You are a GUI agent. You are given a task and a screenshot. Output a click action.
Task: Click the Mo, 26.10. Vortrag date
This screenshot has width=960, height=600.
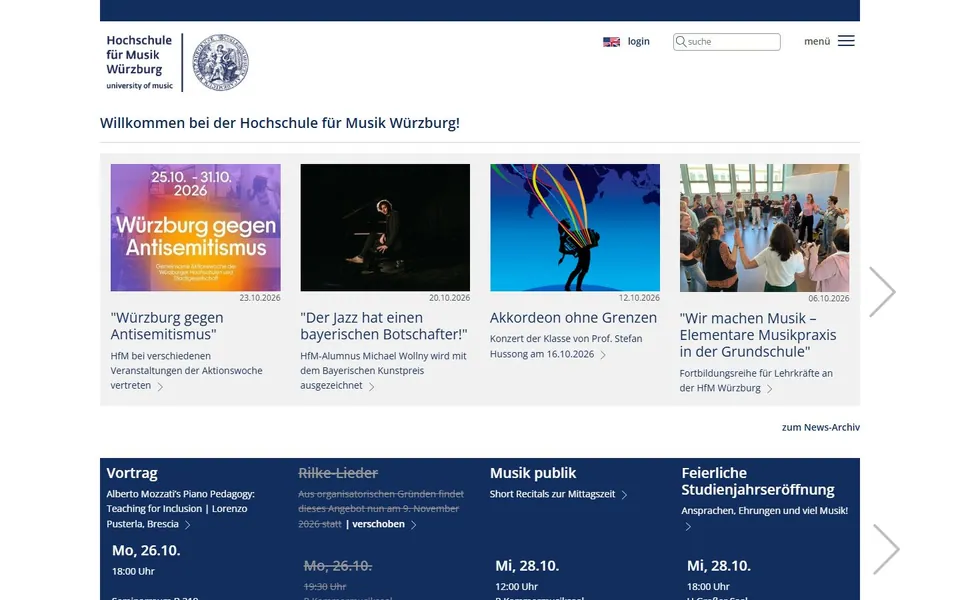coord(146,550)
